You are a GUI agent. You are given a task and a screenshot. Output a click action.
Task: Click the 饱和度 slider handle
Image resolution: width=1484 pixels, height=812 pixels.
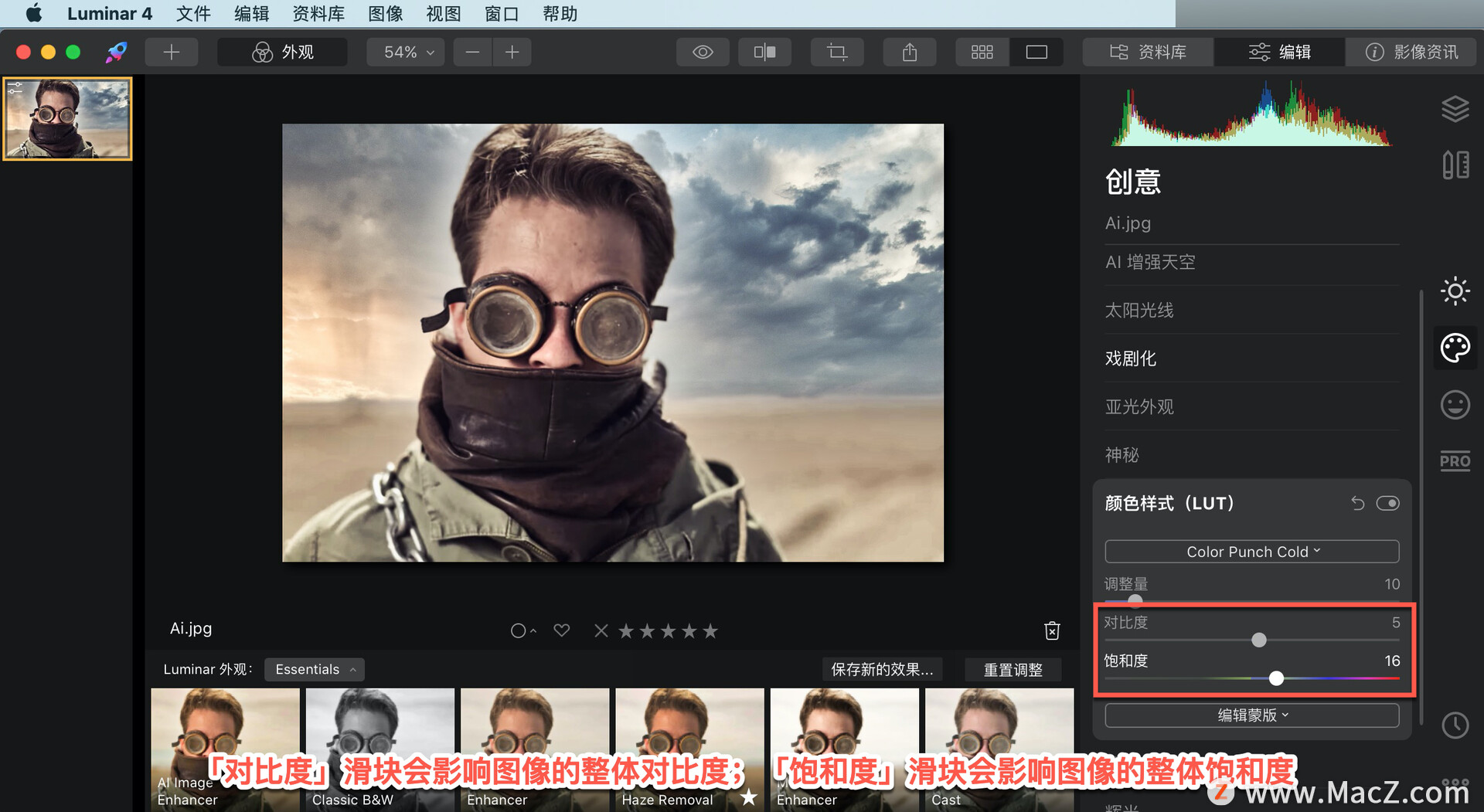pyautogui.click(x=1276, y=678)
